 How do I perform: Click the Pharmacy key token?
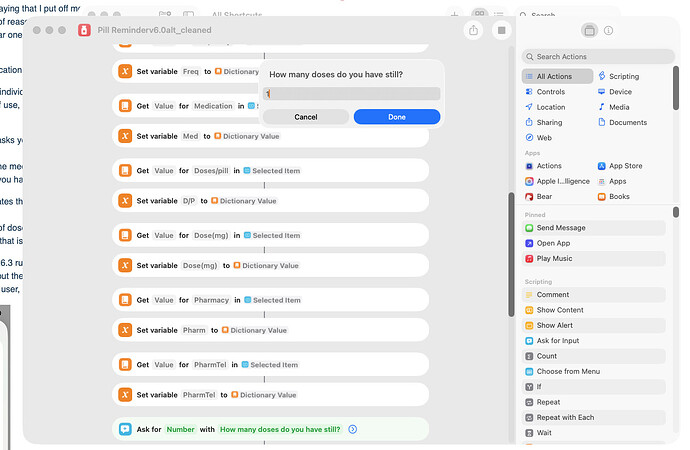pos(211,300)
